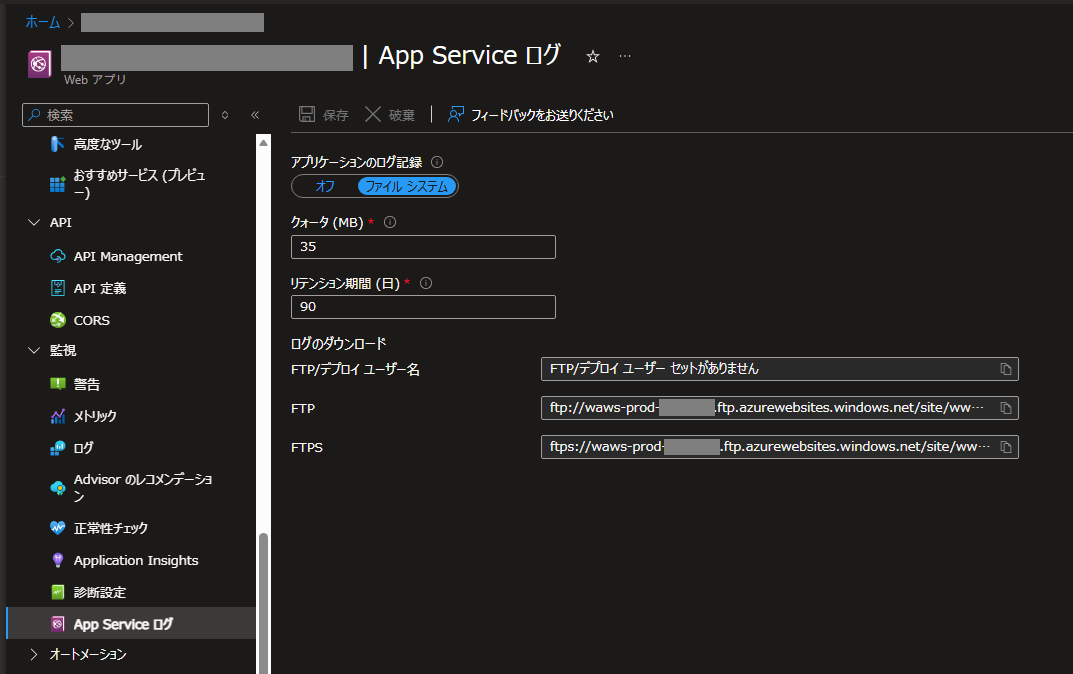Copy the FTPS URL

[x=1005, y=447]
